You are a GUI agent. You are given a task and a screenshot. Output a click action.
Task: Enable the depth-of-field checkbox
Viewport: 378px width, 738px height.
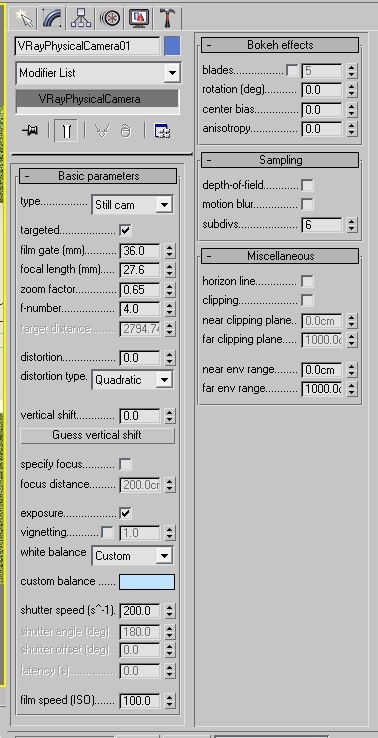[307, 185]
